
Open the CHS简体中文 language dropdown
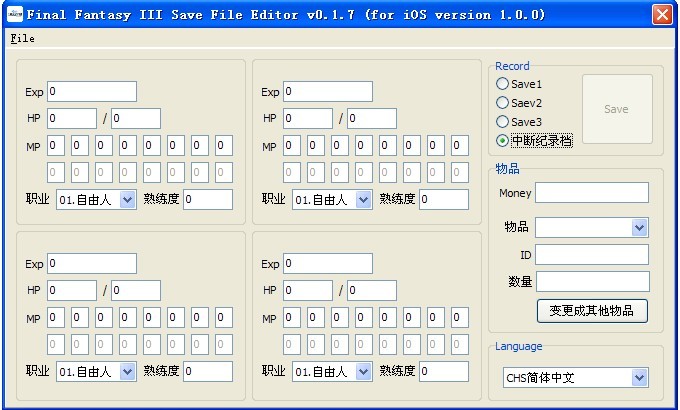coord(576,378)
